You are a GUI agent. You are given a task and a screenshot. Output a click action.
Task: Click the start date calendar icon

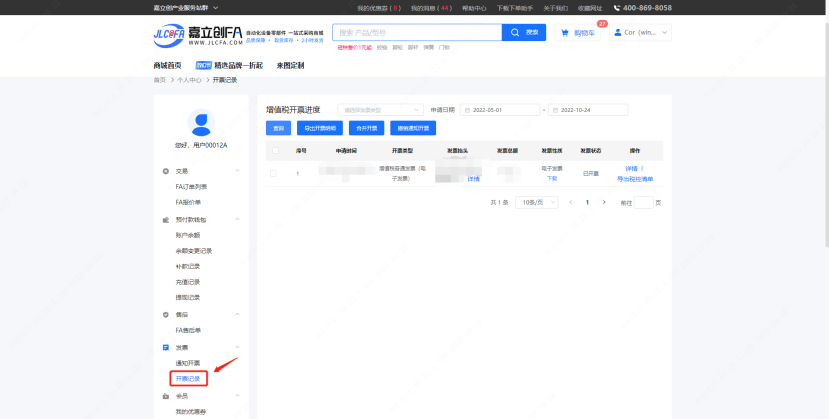point(468,110)
